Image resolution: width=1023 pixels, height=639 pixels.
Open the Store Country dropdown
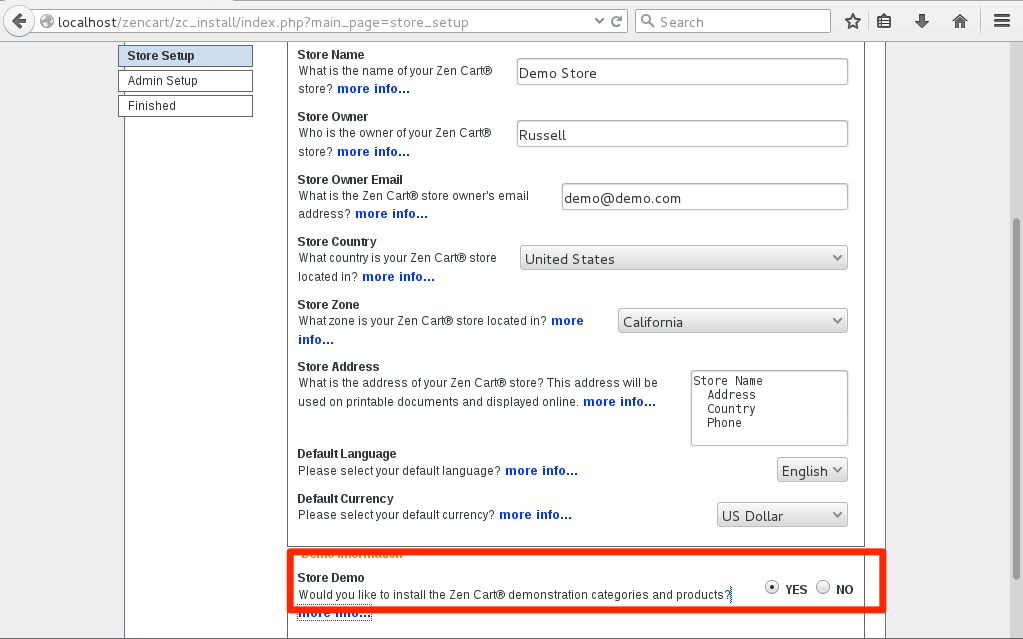pyautogui.click(x=684, y=258)
